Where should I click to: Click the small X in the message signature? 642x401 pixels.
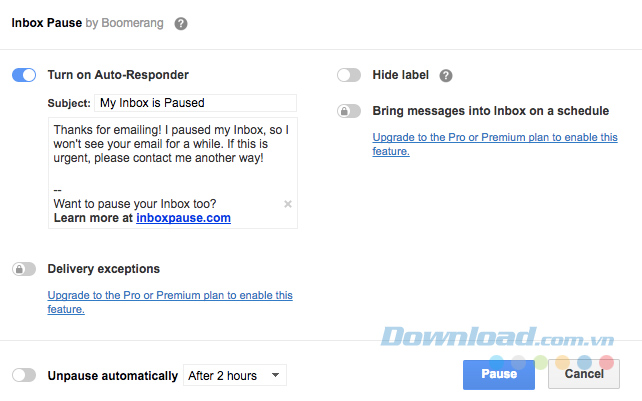click(288, 204)
